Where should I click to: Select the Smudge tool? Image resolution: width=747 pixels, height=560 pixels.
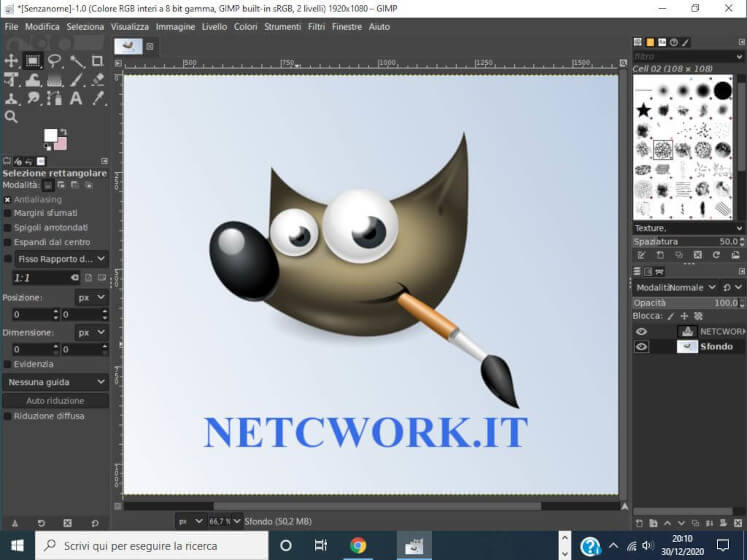33,99
